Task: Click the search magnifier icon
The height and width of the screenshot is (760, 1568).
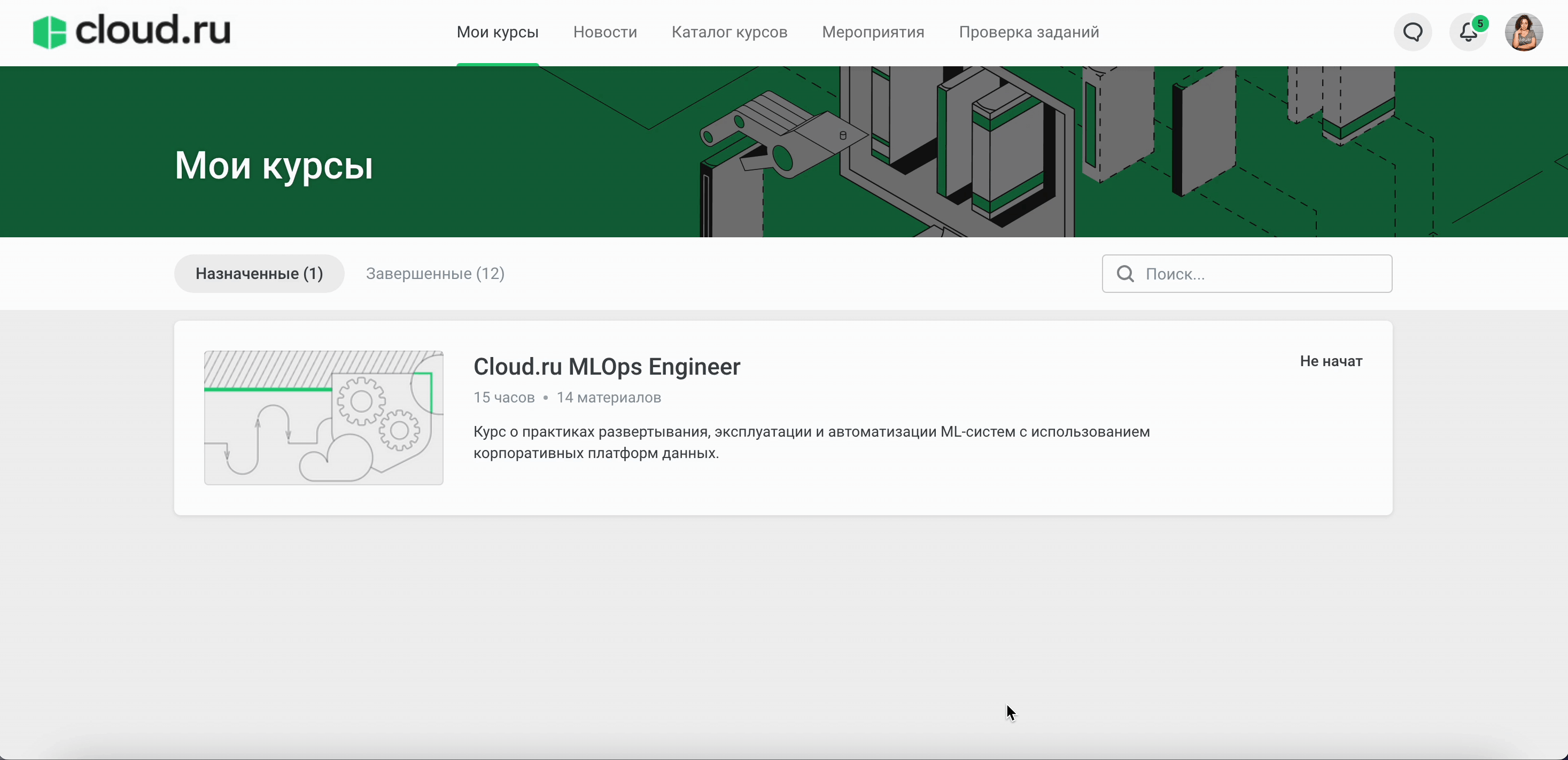Action: tap(1125, 274)
